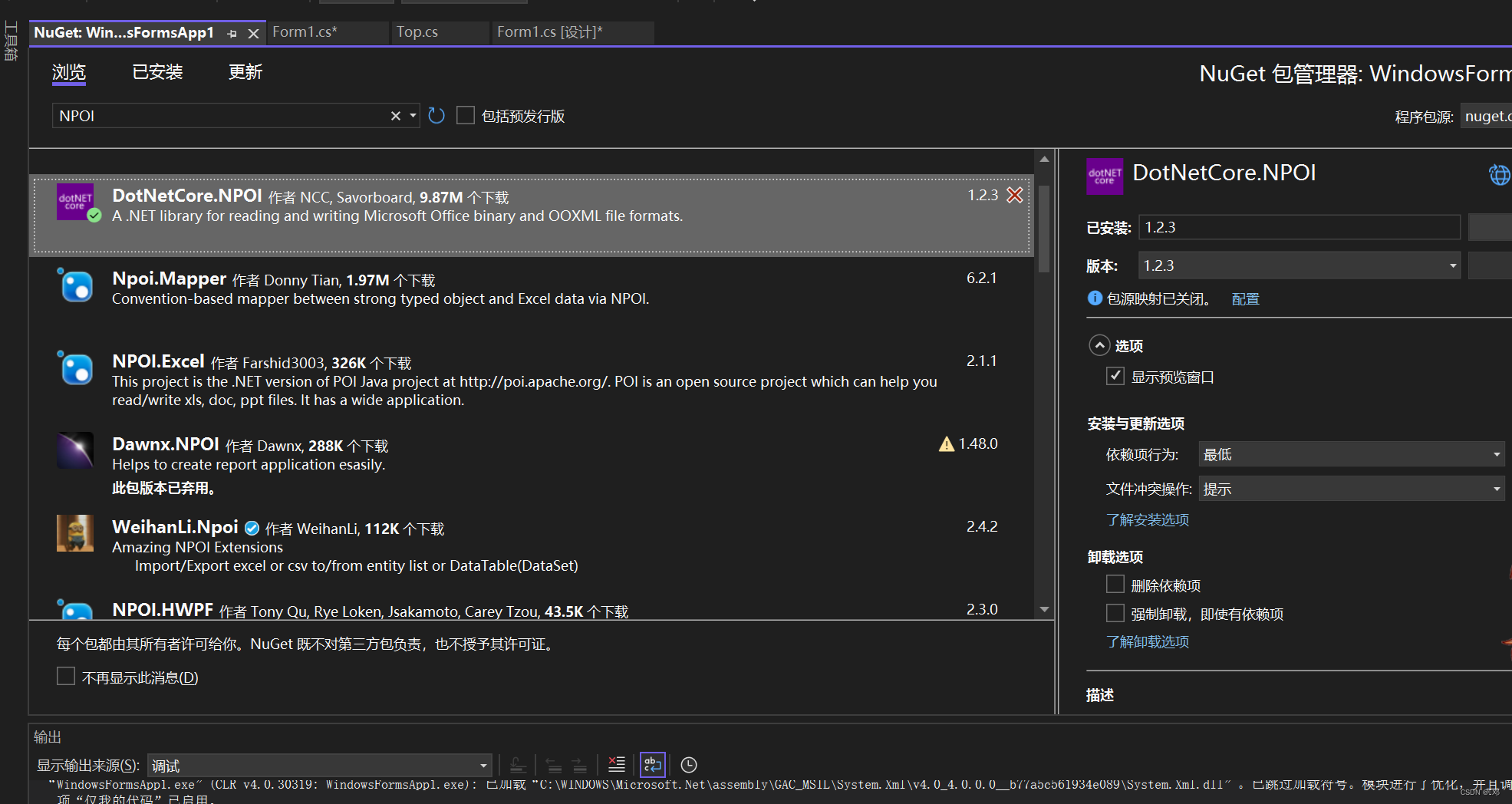Screen dimensions: 1512x804
Task: Uninstall DotNetCore.NPOI via the red X
Action: coord(1014,195)
